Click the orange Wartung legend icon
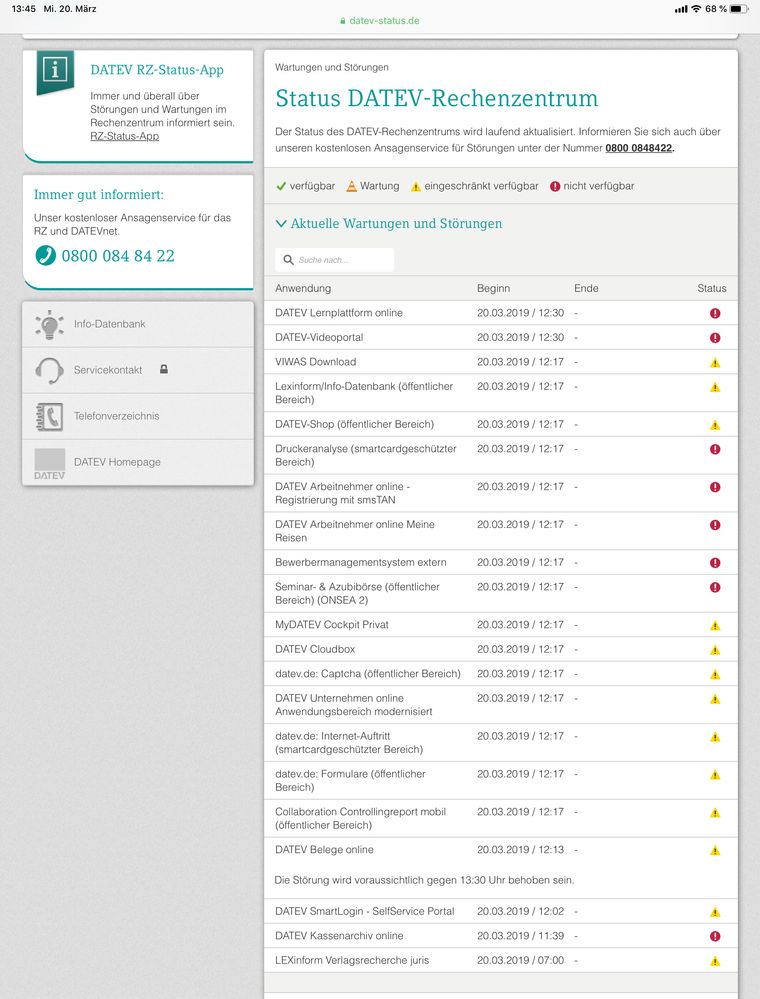 [352, 186]
